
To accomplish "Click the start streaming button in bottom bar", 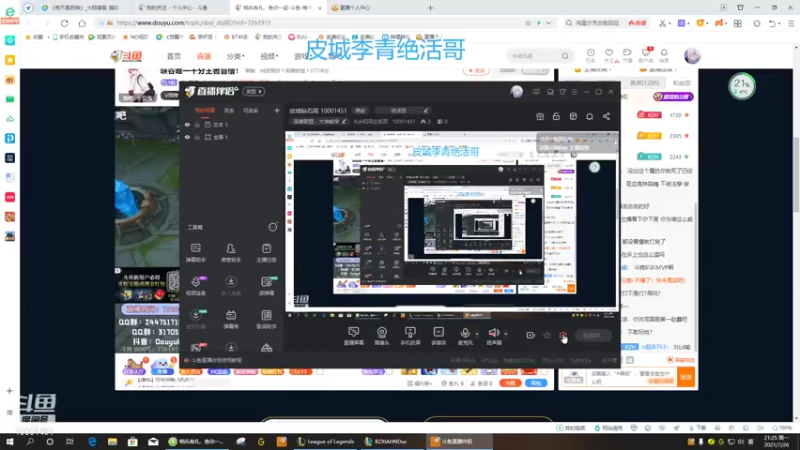I will click(593, 335).
